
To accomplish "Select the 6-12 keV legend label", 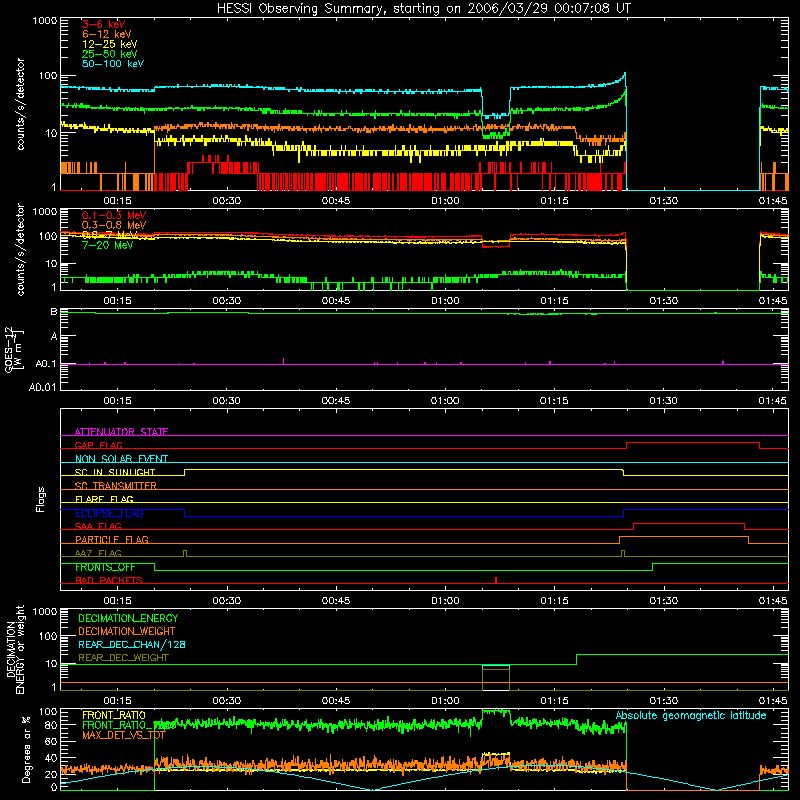I will coord(106,34).
